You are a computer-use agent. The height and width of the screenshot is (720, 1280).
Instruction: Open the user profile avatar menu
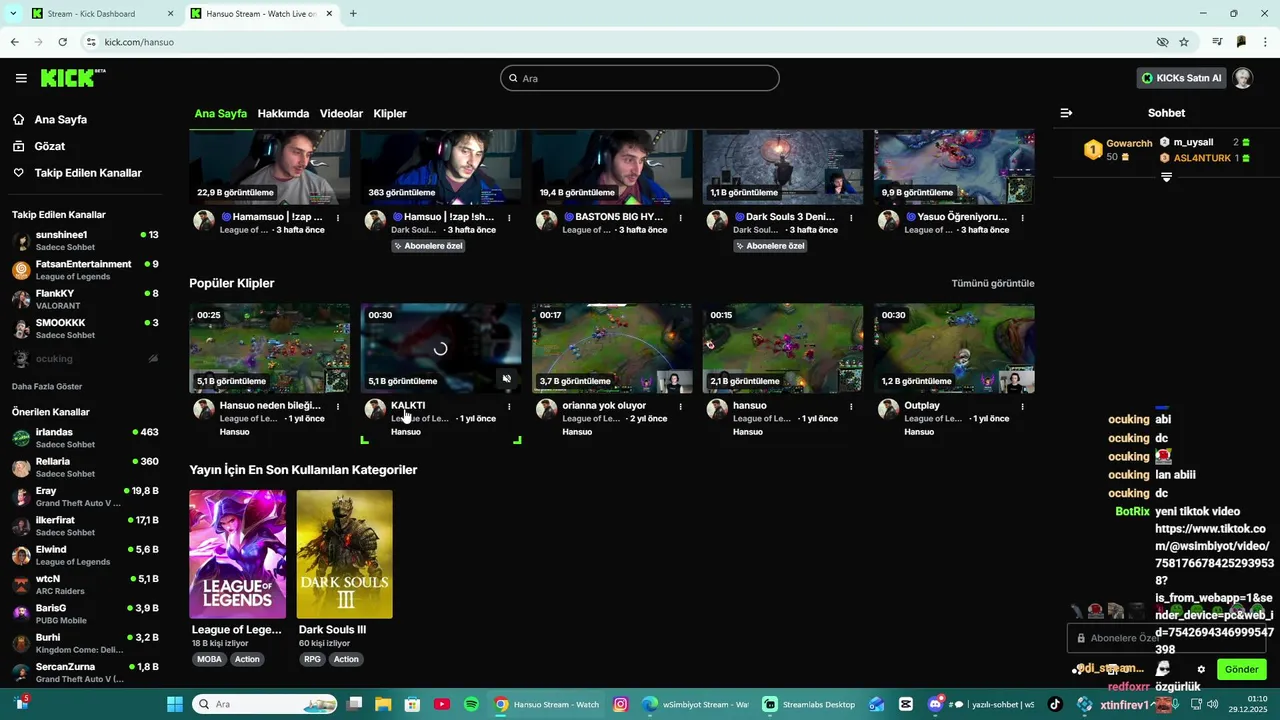(x=1243, y=78)
